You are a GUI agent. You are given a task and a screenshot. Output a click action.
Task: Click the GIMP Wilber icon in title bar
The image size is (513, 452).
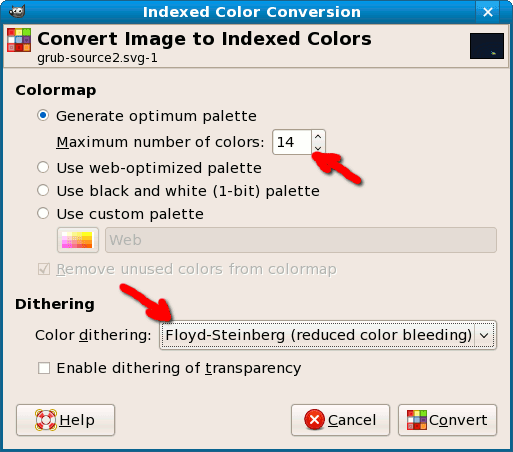(17, 12)
